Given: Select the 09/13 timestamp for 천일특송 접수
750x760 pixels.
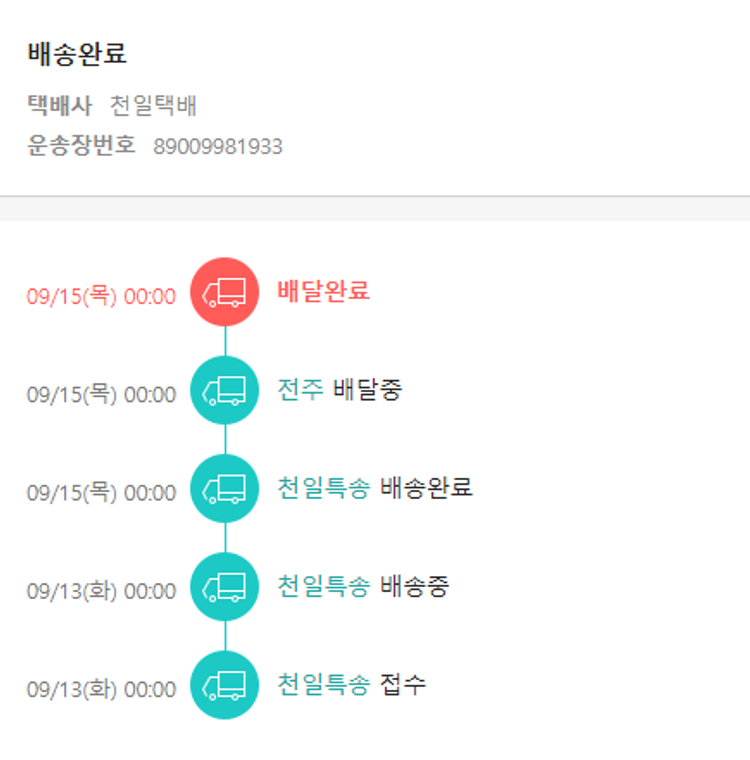Looking at the screenshot, I should click(101, 689).
